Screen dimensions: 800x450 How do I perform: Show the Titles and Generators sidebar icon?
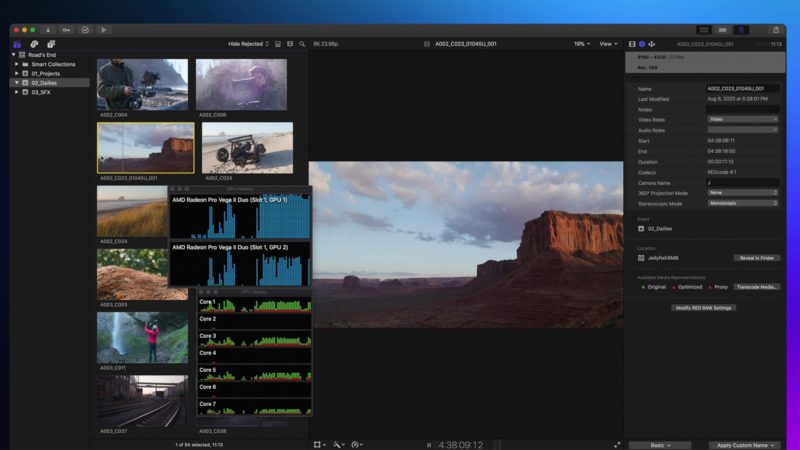tap(51, 44)
